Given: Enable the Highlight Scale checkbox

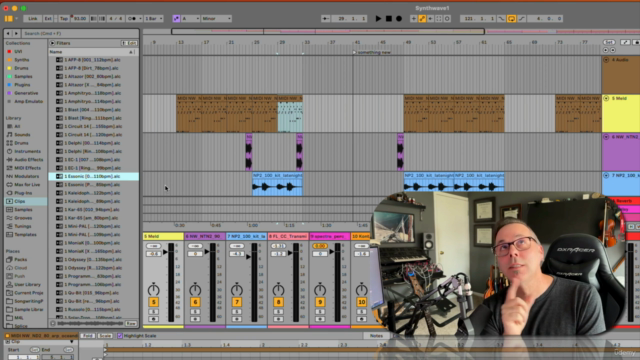Looking at the screenshot, I should pos(120,336).
